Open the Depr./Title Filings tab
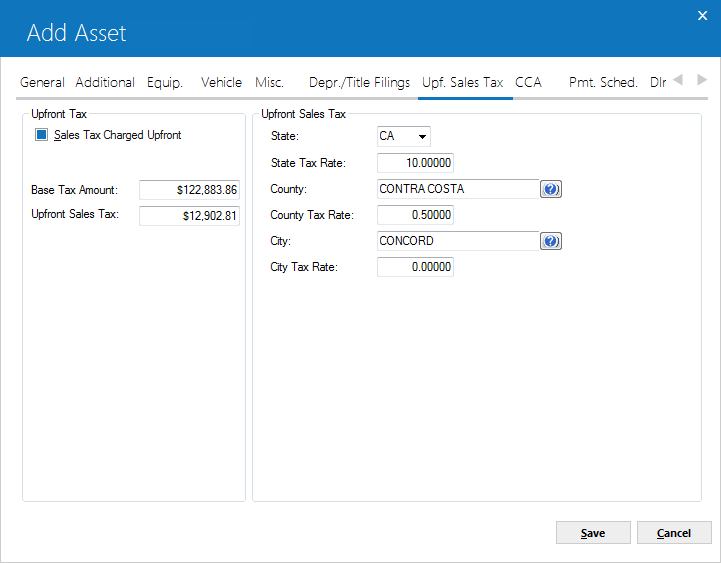 click(x=359, y=82)
